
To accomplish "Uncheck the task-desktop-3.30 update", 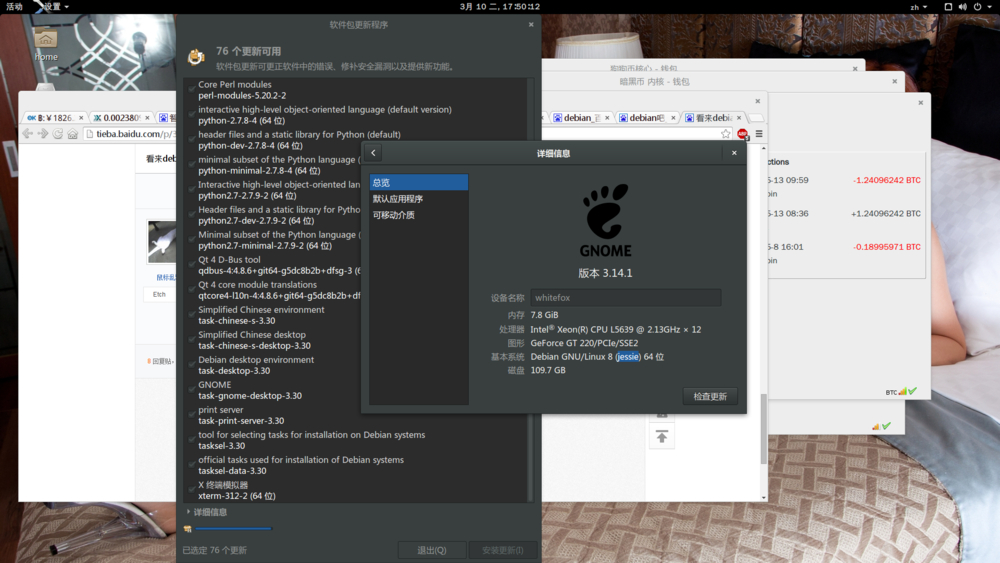I will (192, 365).
